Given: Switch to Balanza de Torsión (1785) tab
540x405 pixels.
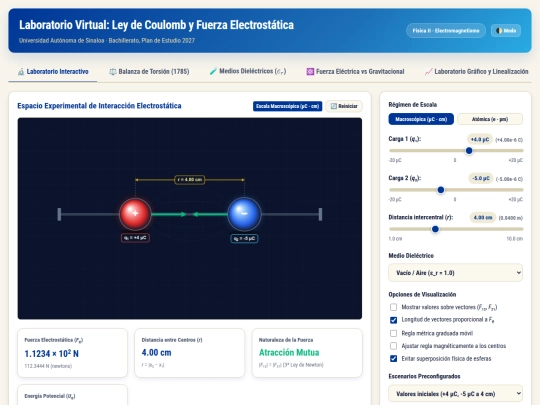Looking at the screenshot, I should tap(149, 72).
